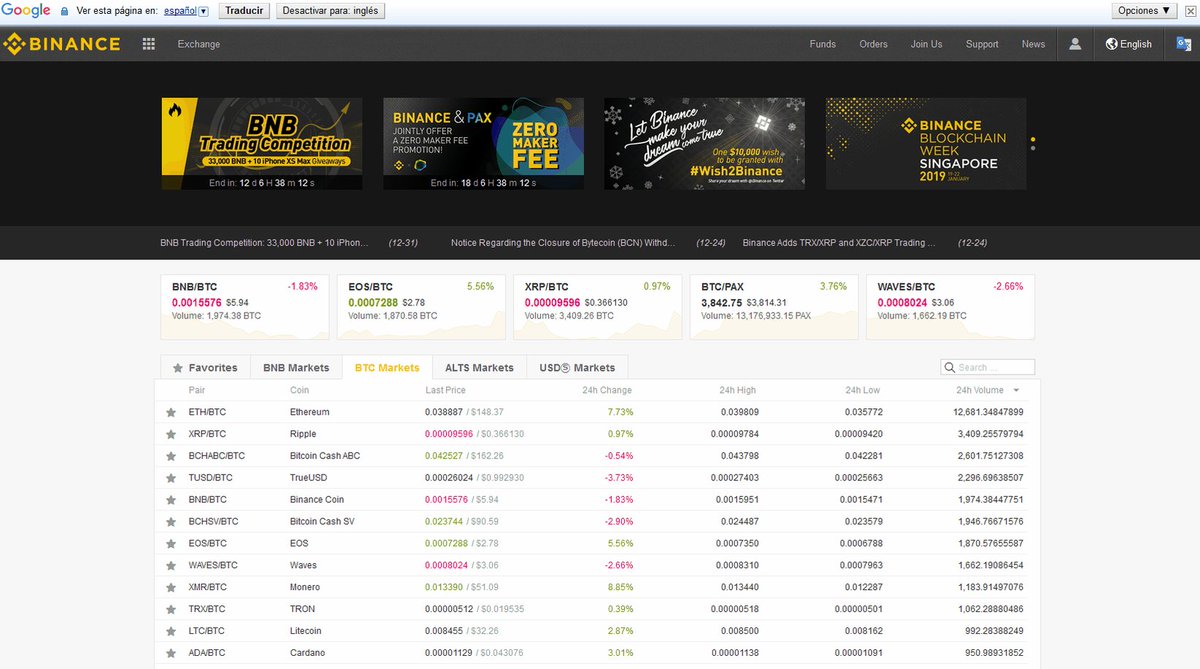This screenshot has width=1200, height=669.
Task: Sort table by Pair column
Action: pyautogui.click(x=197, y=390)
